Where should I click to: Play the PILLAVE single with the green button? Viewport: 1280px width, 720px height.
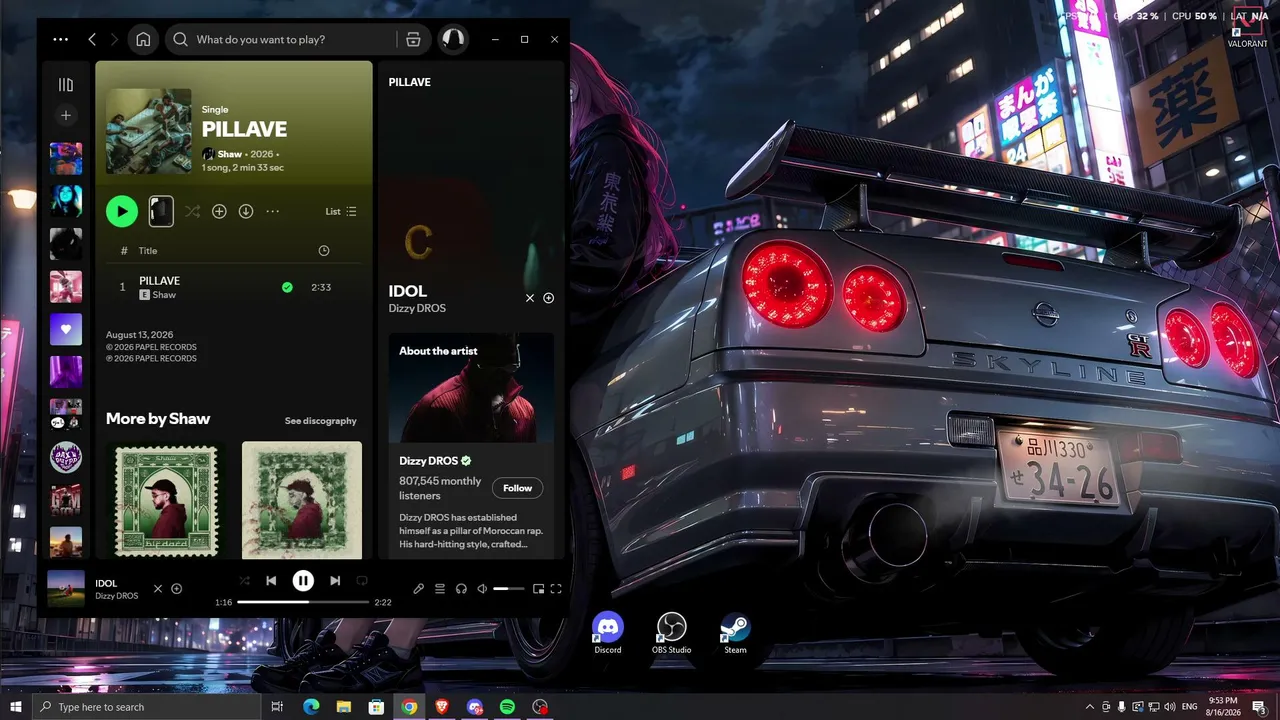pos(122,211)
